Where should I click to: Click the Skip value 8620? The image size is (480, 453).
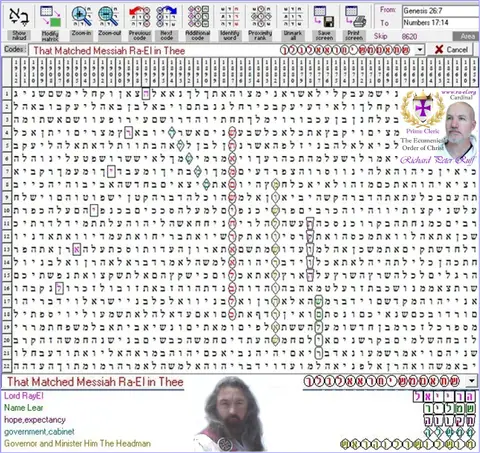point(409,36)
